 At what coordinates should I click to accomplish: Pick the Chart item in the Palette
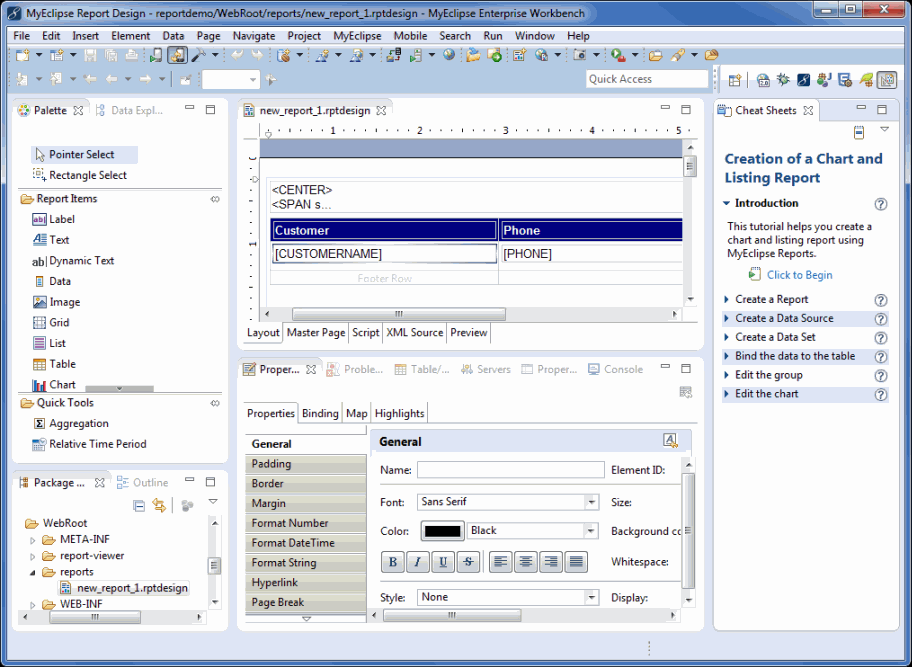[62, 385]
